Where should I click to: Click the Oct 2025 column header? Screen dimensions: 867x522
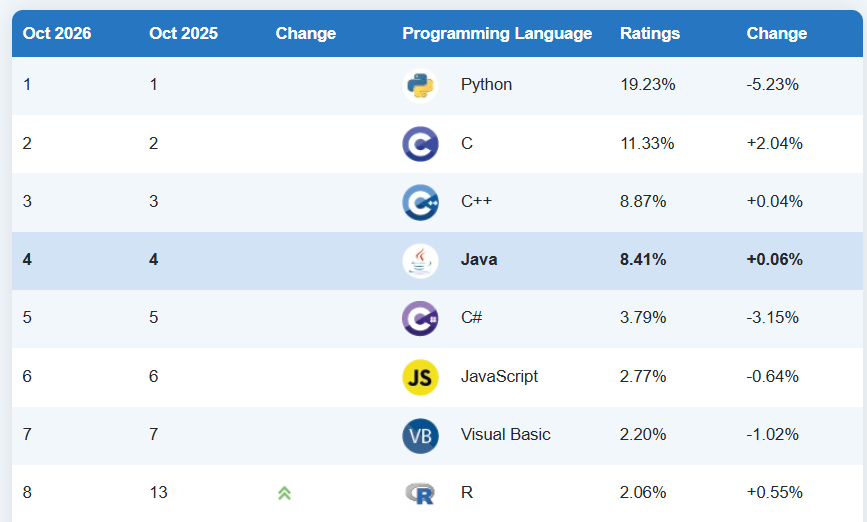pos(184,33)
